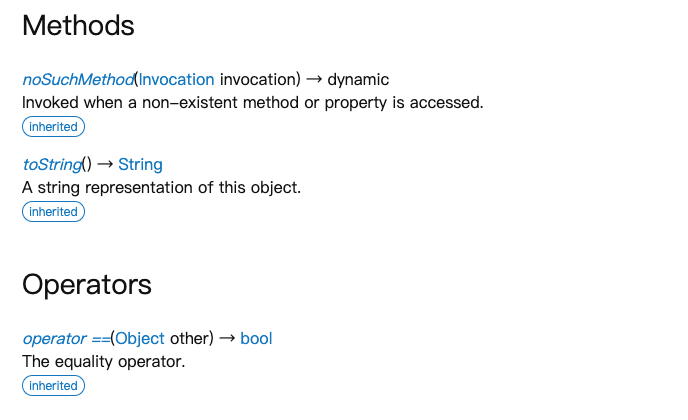Select the Methods section heading
Viewport: 688px width, 420px height.
click(x=78, y=25)
